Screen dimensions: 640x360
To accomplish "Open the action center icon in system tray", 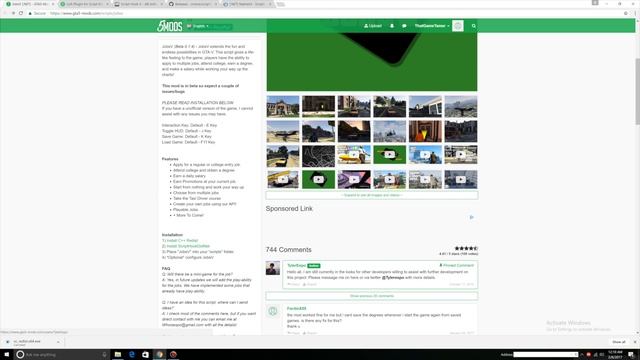I will click(x=631, y=354).
